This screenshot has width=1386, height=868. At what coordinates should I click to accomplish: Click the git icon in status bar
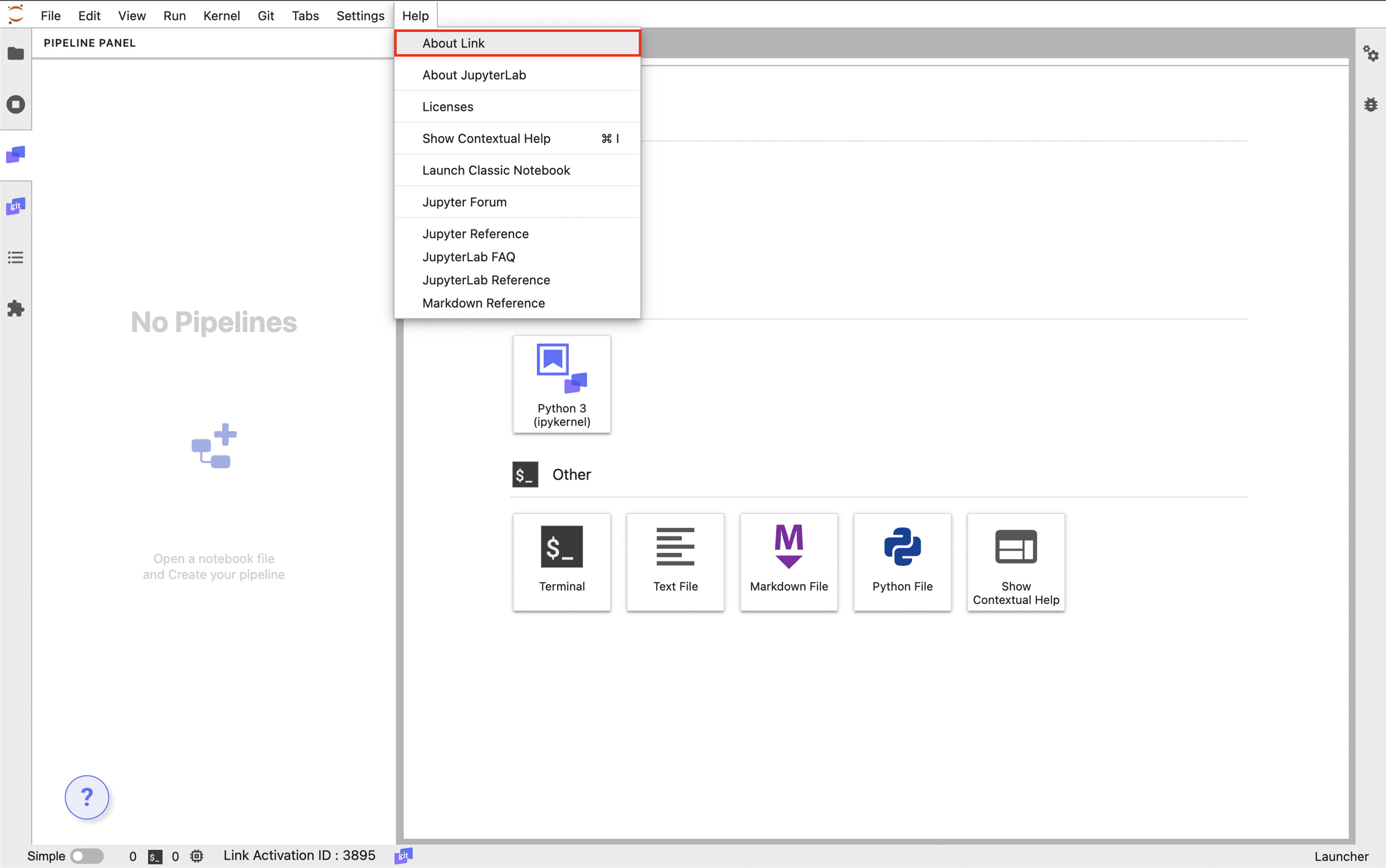(x=404, y=855)
